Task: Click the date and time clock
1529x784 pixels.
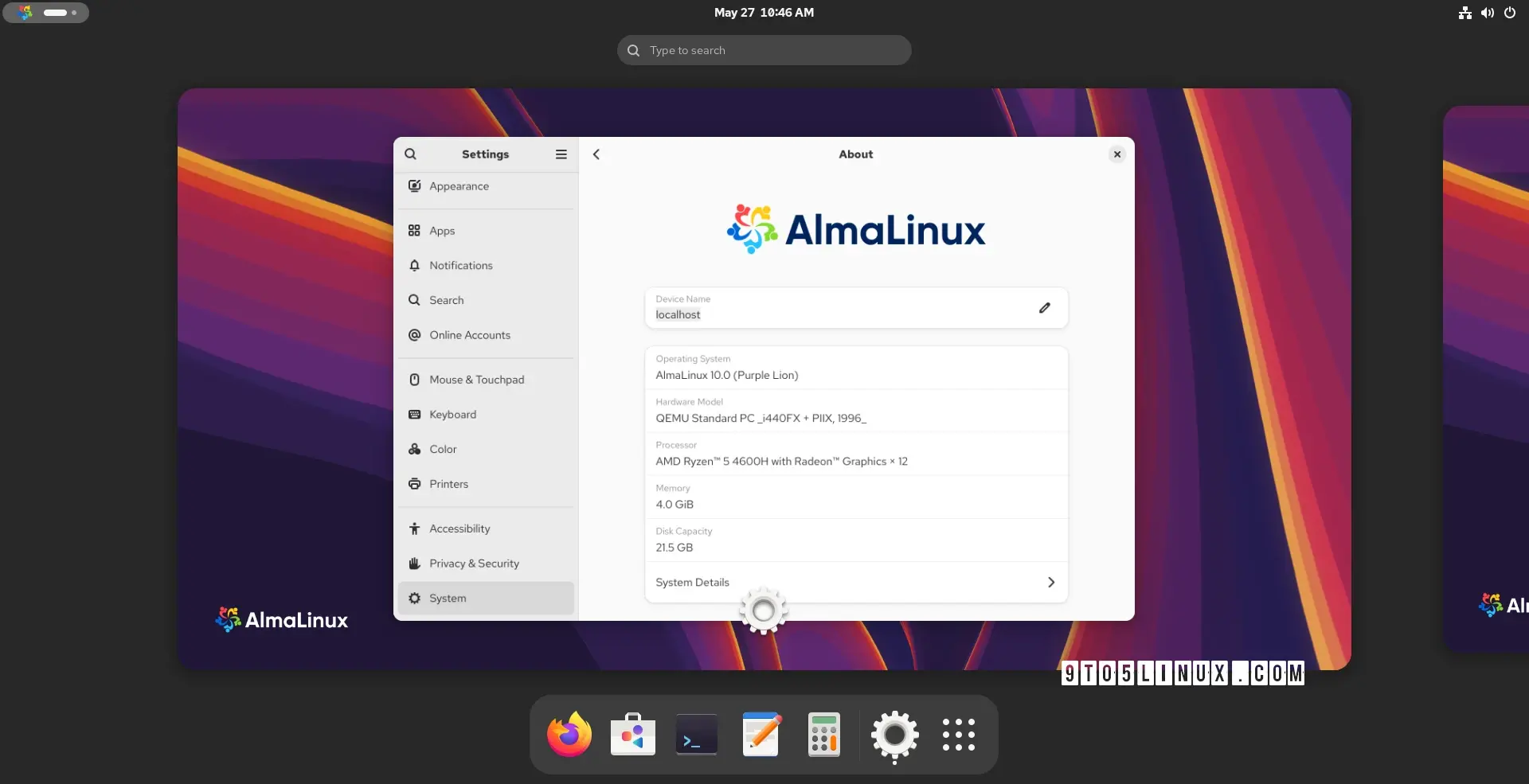Action: (764, 13)
